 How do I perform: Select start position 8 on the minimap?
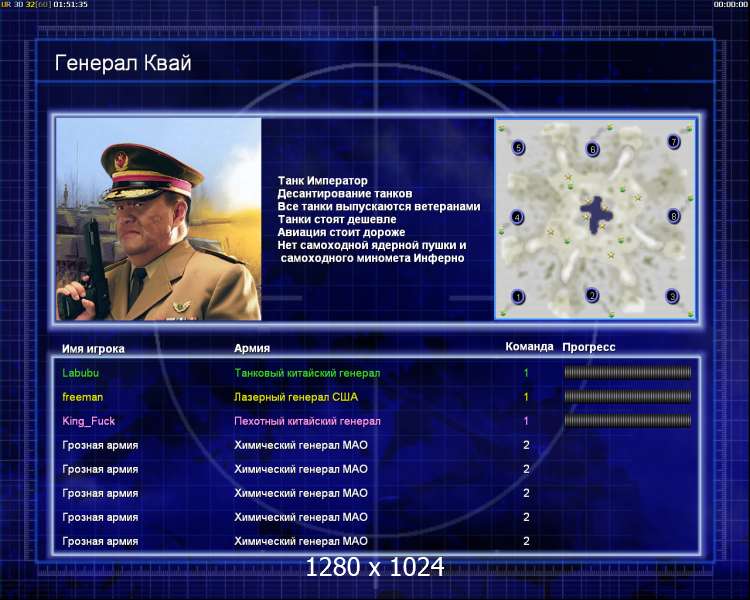tap(674, 216)
